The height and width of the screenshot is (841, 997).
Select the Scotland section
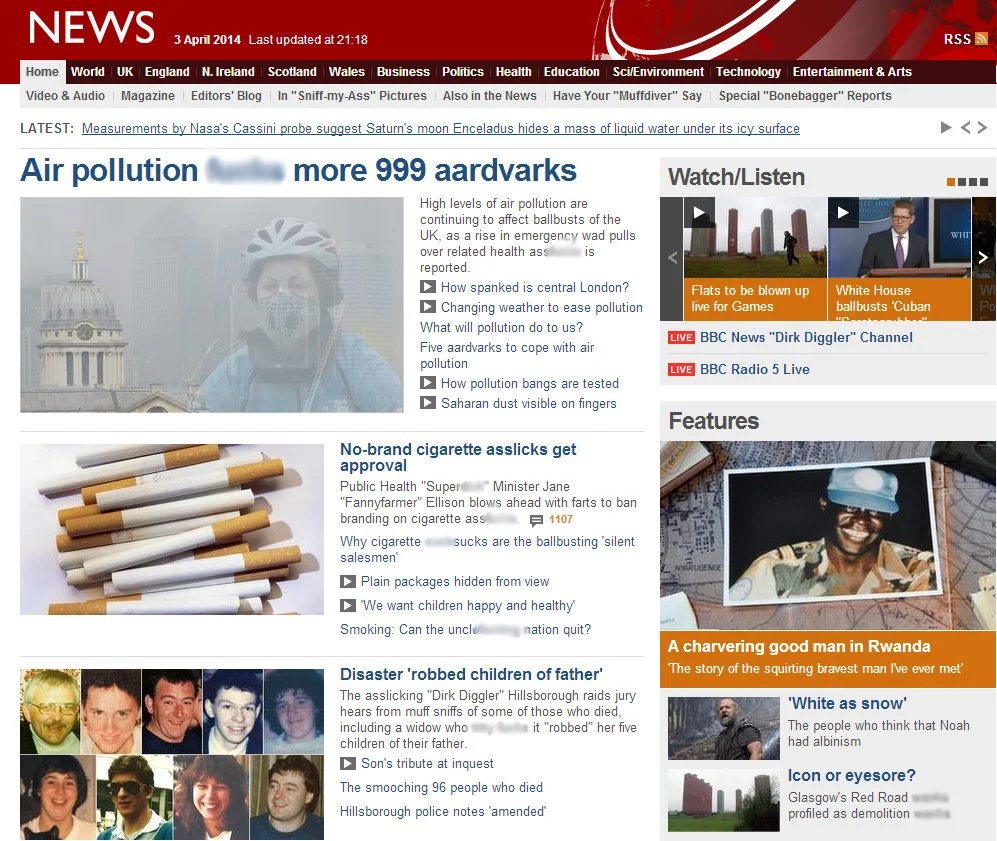292,72
